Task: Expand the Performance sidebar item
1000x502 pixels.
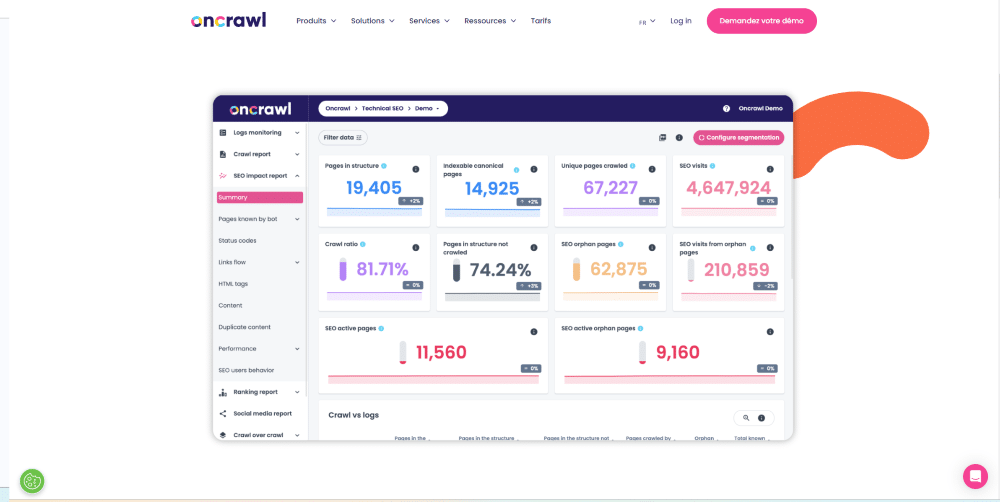Action: [x=260, y=349]
